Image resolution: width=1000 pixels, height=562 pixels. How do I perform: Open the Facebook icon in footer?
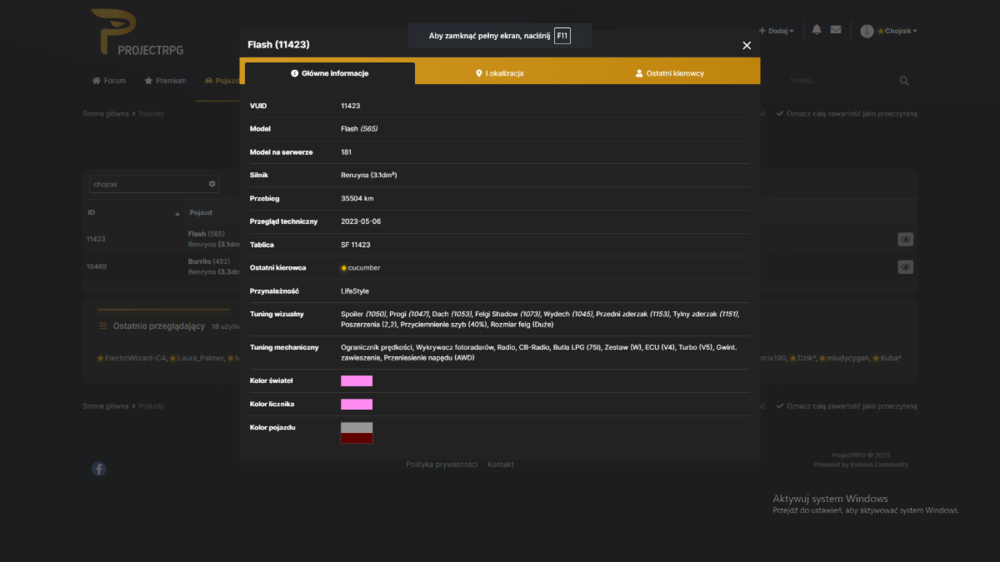click(x=99, y=469)
